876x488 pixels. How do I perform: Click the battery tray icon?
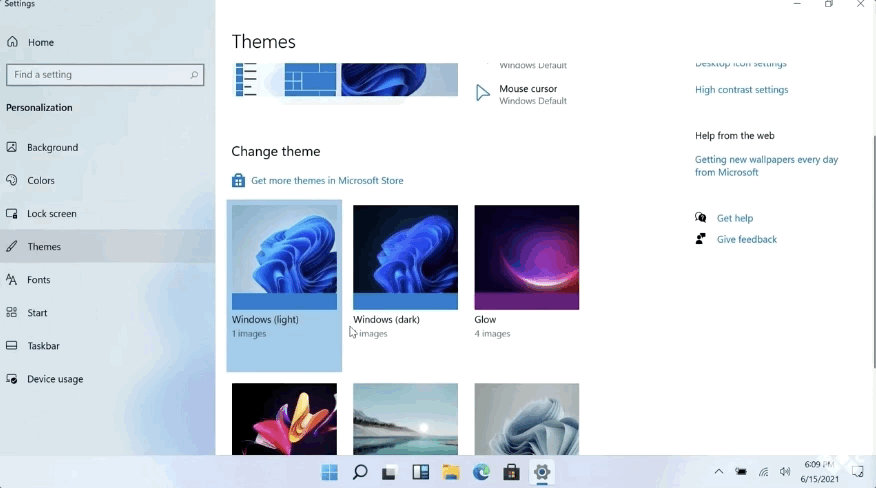pos(741,472)
